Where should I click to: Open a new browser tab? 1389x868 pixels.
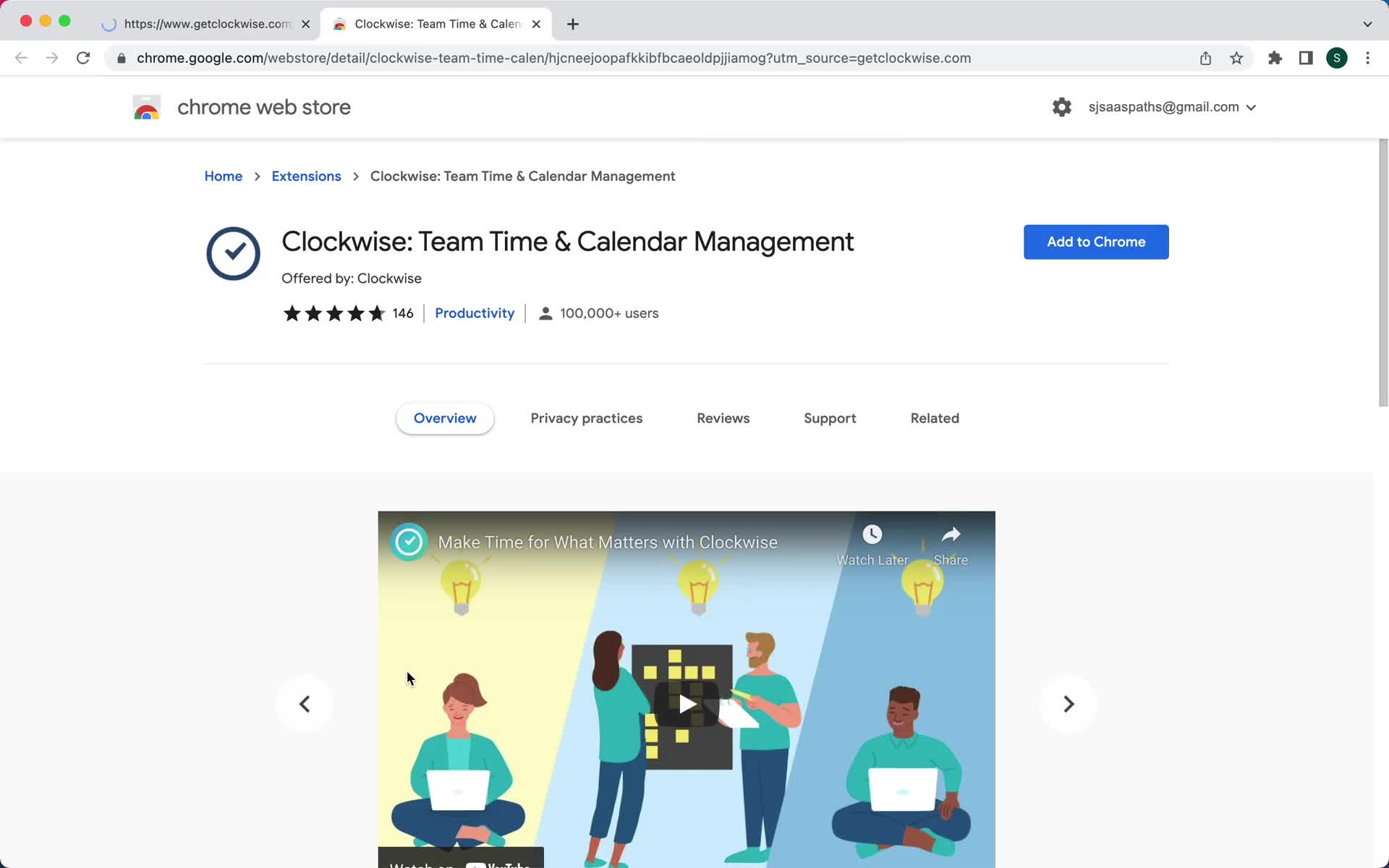(x=572, y=24)
